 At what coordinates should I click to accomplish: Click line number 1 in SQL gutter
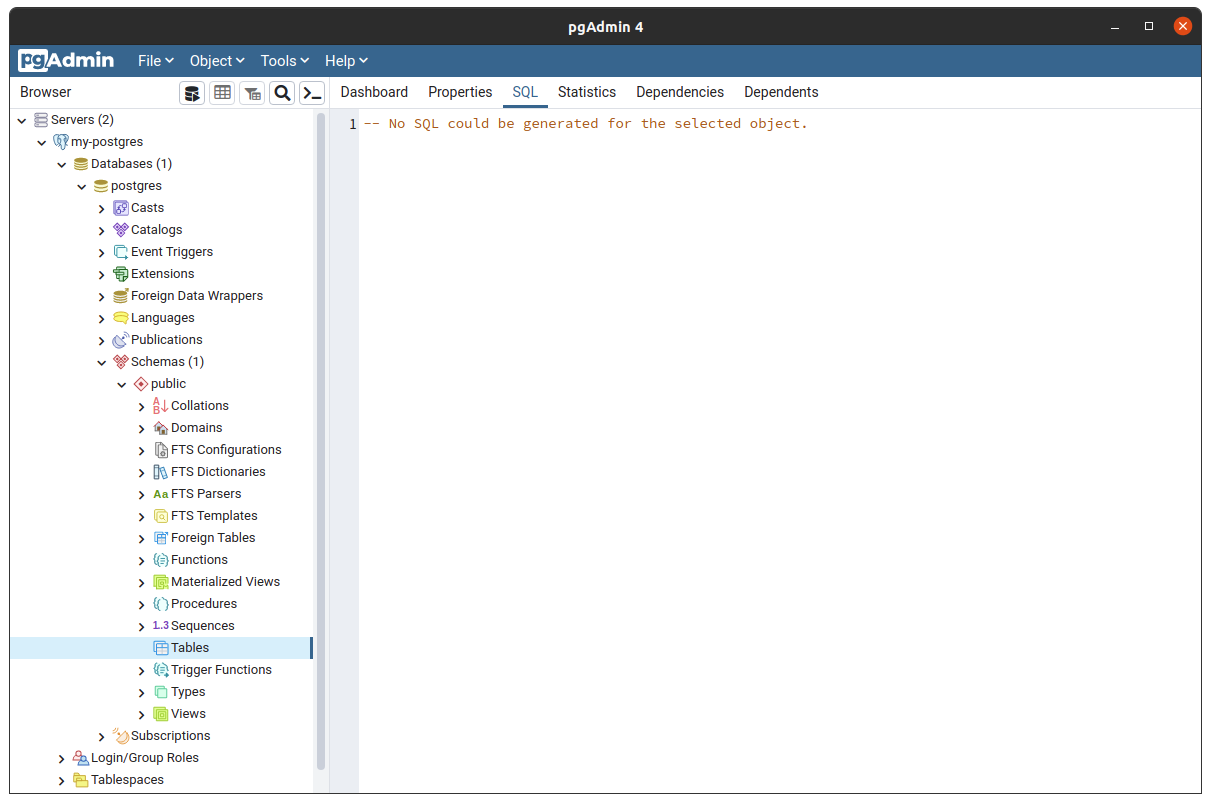coord(352,124)
